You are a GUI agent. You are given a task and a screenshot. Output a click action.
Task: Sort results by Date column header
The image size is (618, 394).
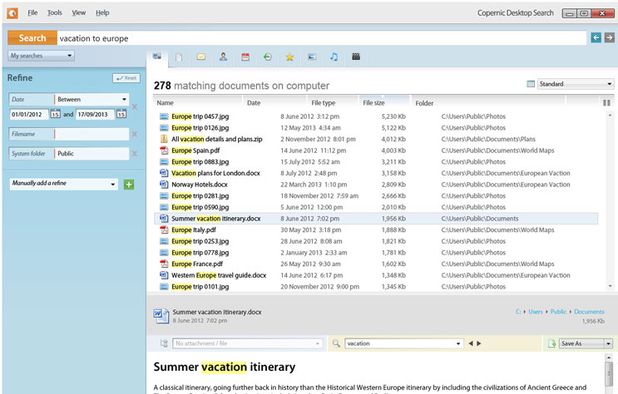254,103
